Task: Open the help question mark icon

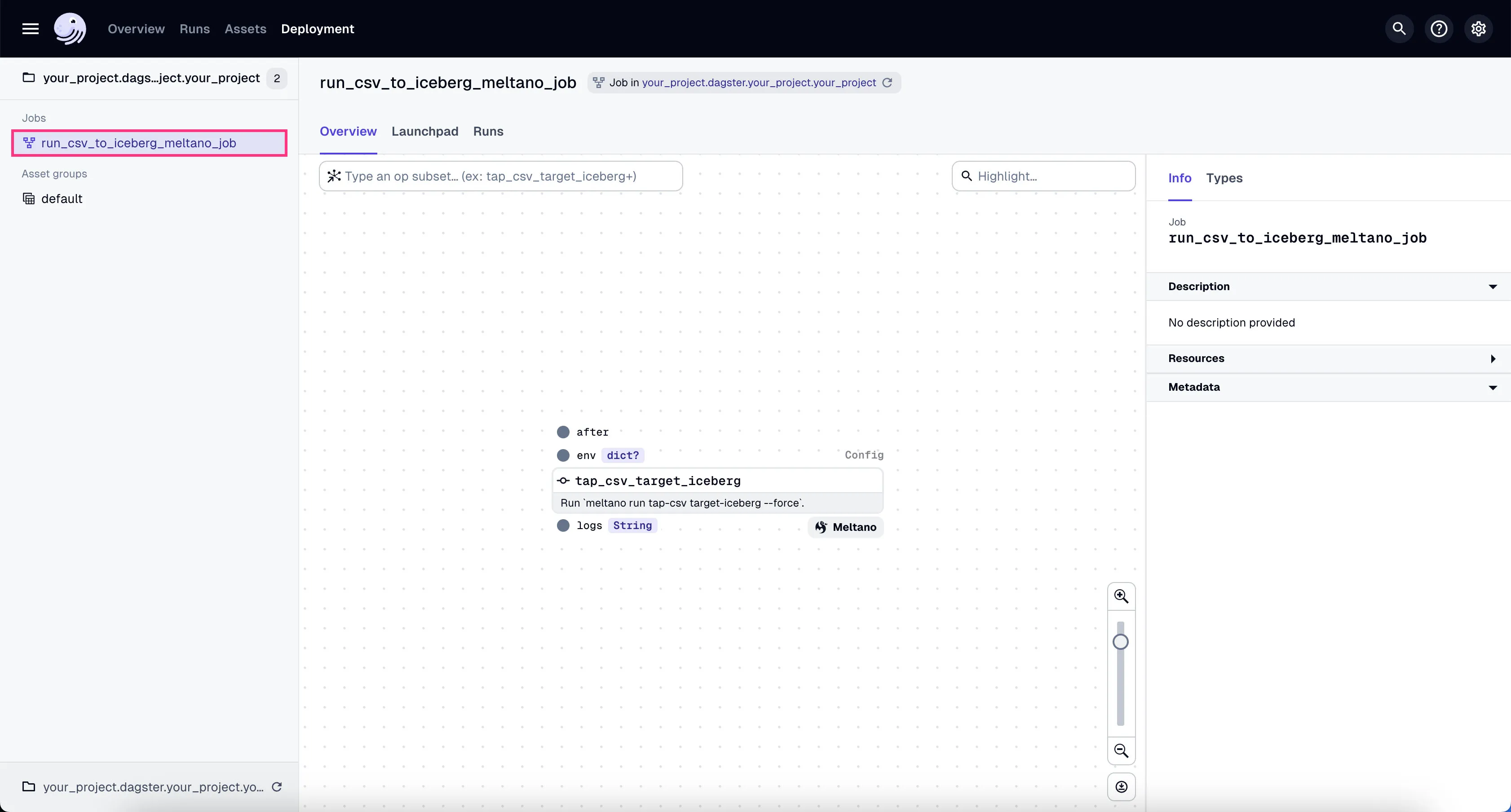Action: 1439,29
